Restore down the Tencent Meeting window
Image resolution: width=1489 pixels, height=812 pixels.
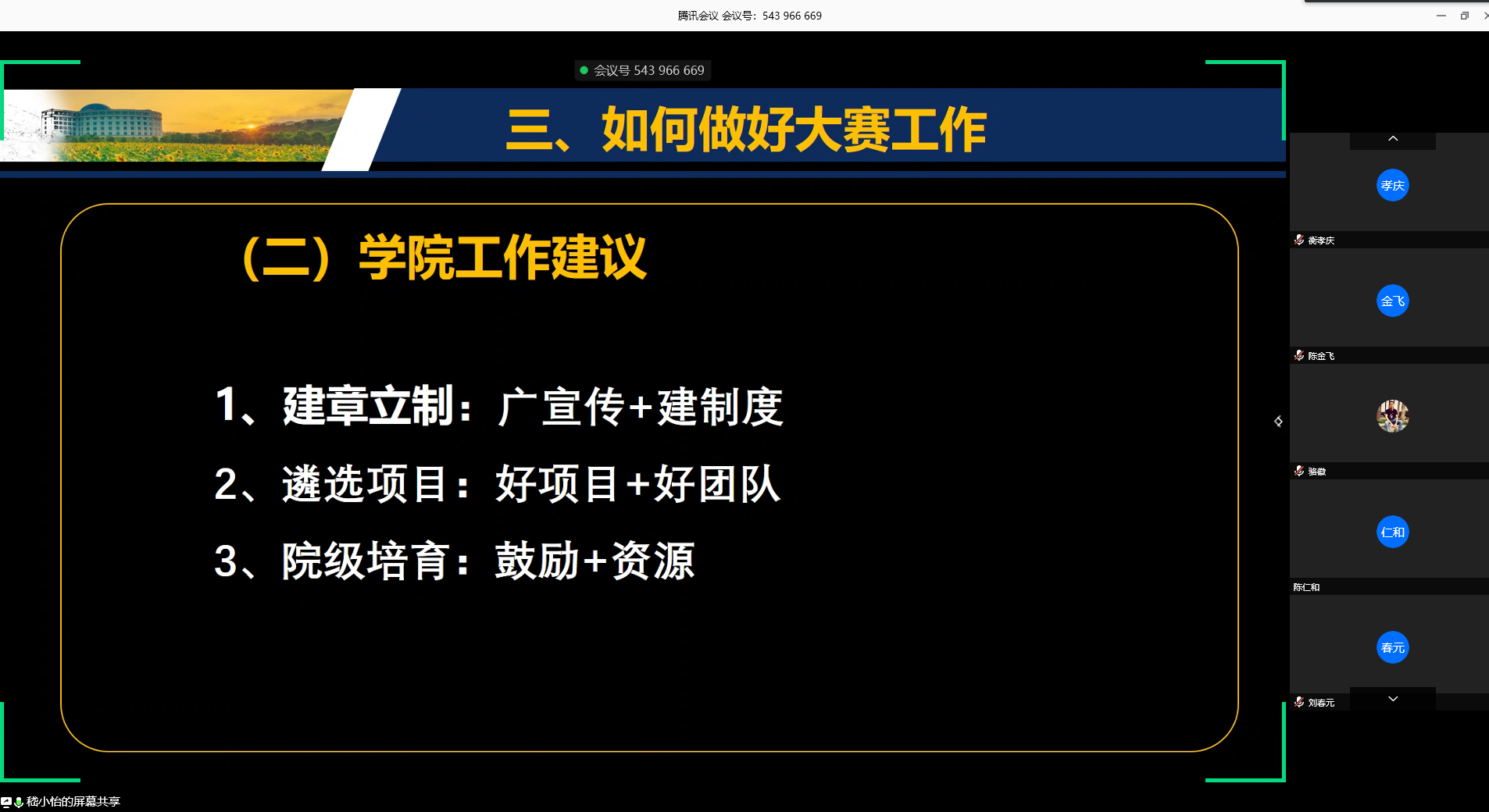(x=1464, y=16)
